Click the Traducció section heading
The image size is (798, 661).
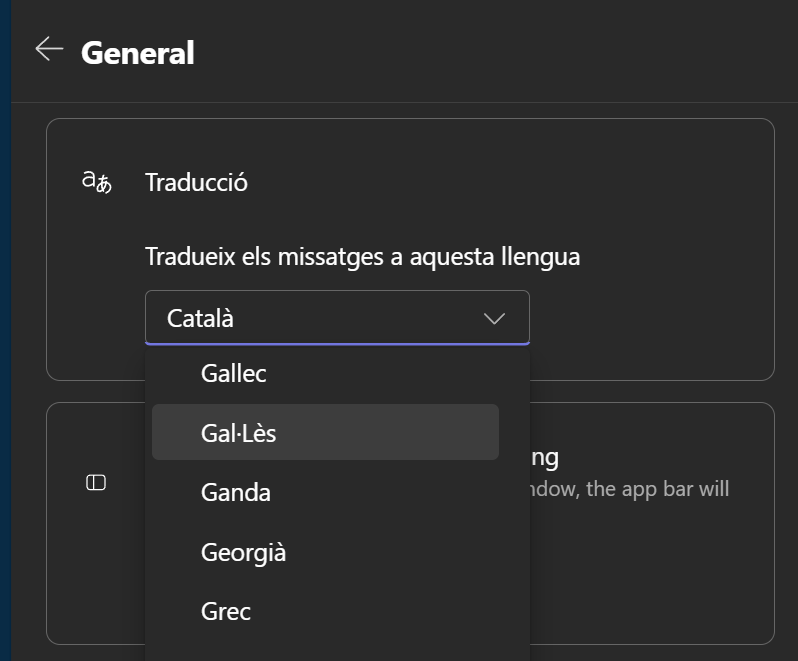[x=196, y=183]
